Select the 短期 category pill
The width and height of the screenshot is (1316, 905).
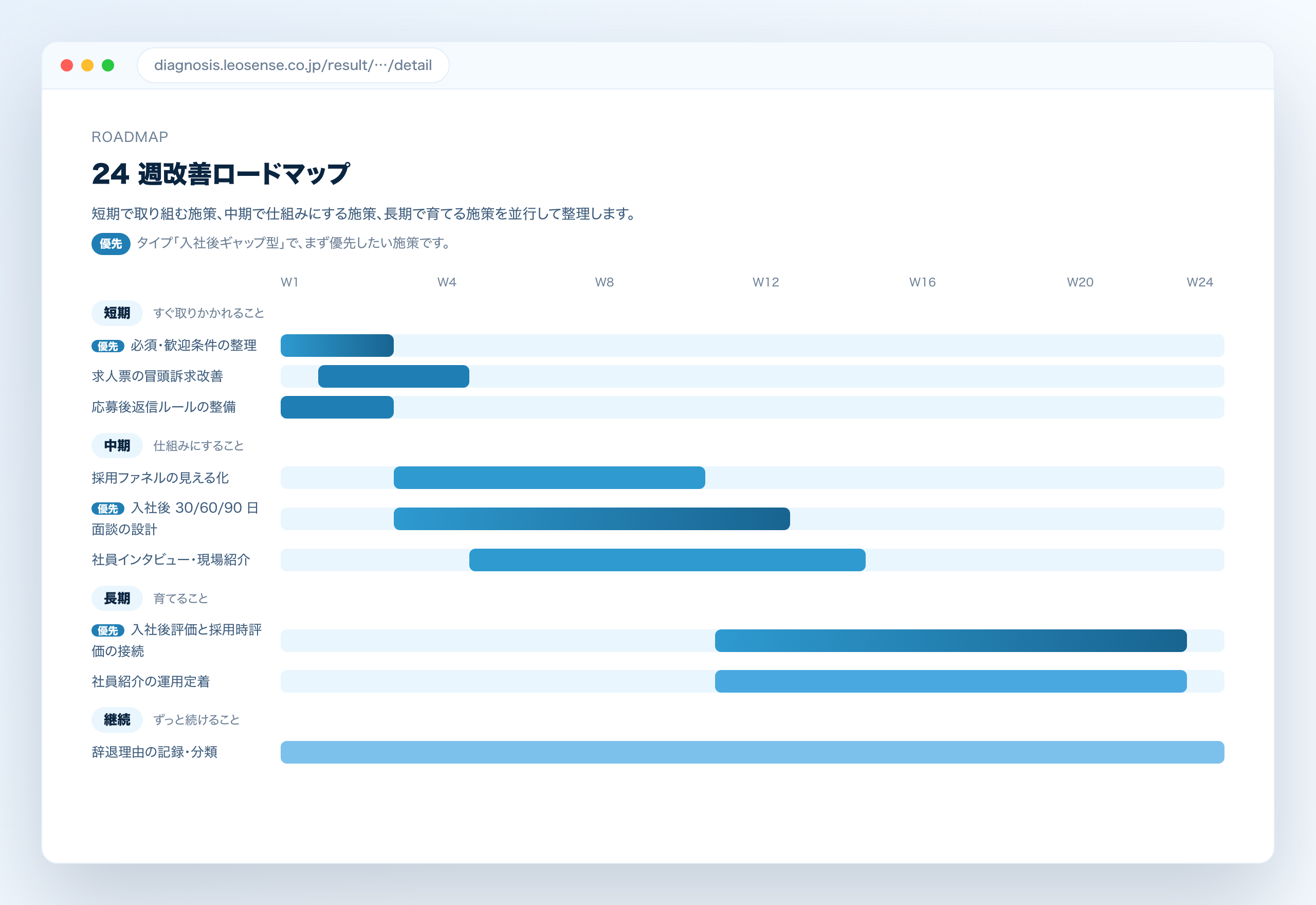[x=117, y=313]
